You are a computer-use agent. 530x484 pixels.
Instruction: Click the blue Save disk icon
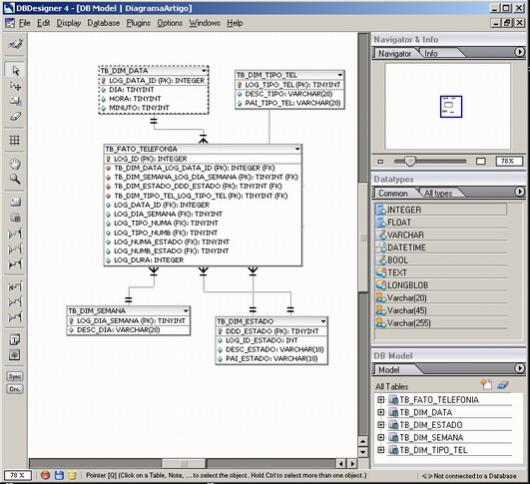59,475
